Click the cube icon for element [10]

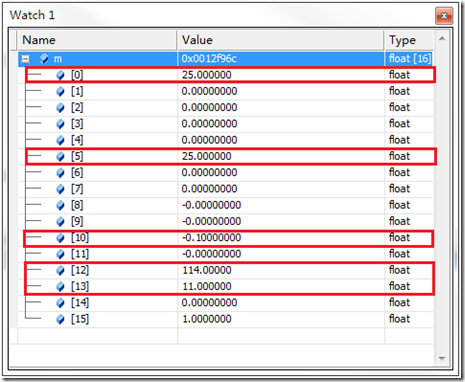(x=60, y=238)
